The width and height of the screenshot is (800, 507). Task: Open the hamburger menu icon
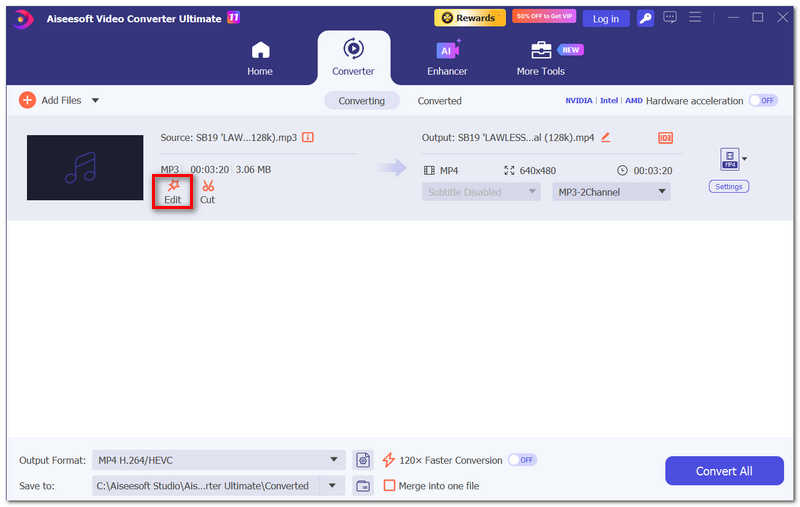(x=694, y=17)
